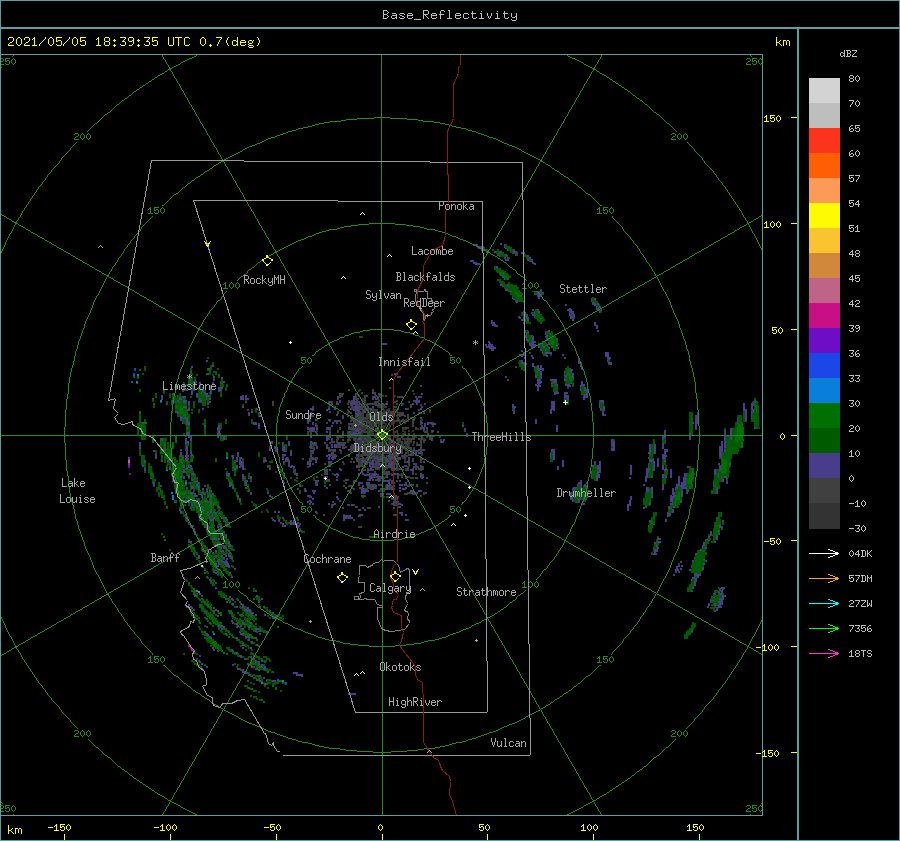Pick the red 65–60 dBZ swatch
This screenshot has height=841, width=900.
[824, 141]
